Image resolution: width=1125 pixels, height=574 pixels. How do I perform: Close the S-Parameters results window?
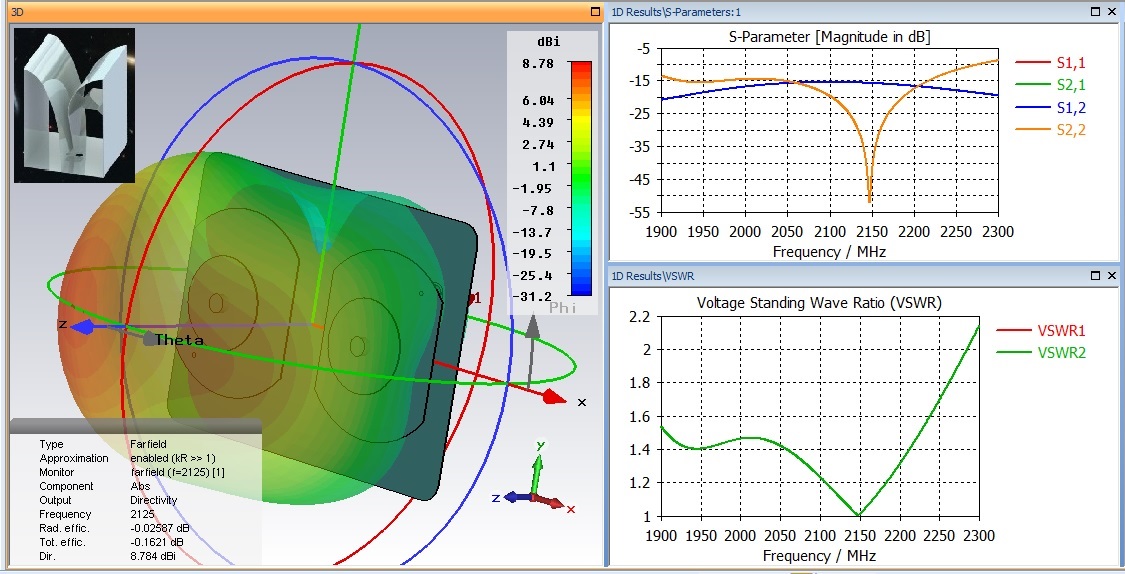pyautogui.click(x=1112, y=11)
